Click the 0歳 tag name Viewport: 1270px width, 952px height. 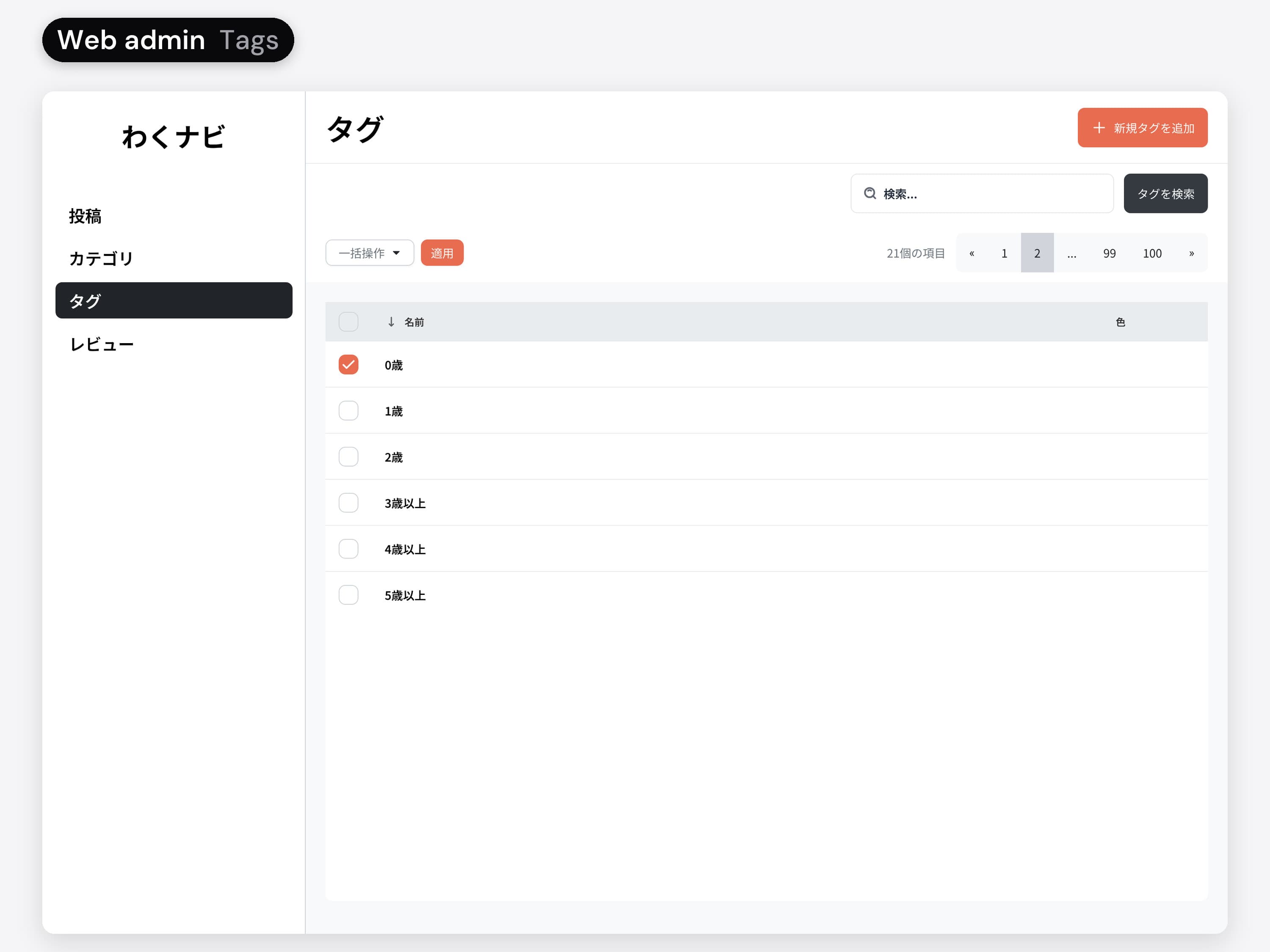point(394,366)
